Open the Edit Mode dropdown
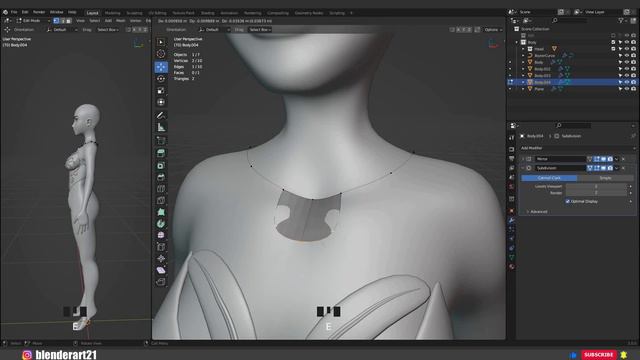Image resolution: width=640 pixels, height=360 pixels. 33,20
